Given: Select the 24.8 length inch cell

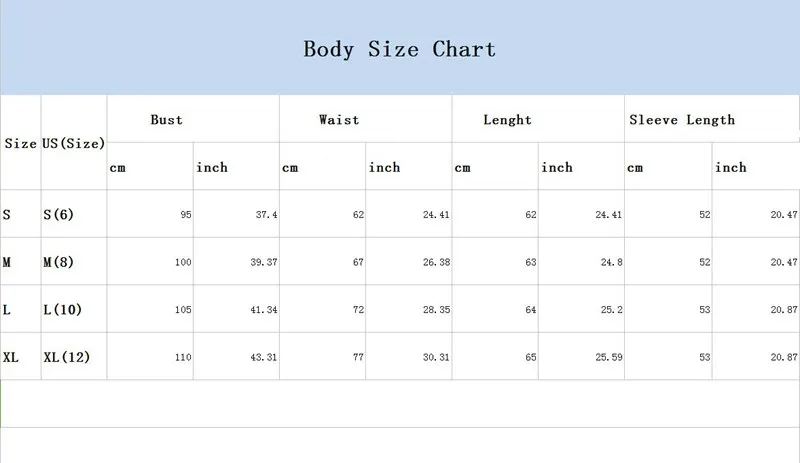Looking at the screenshot, I should pos(581,261).
